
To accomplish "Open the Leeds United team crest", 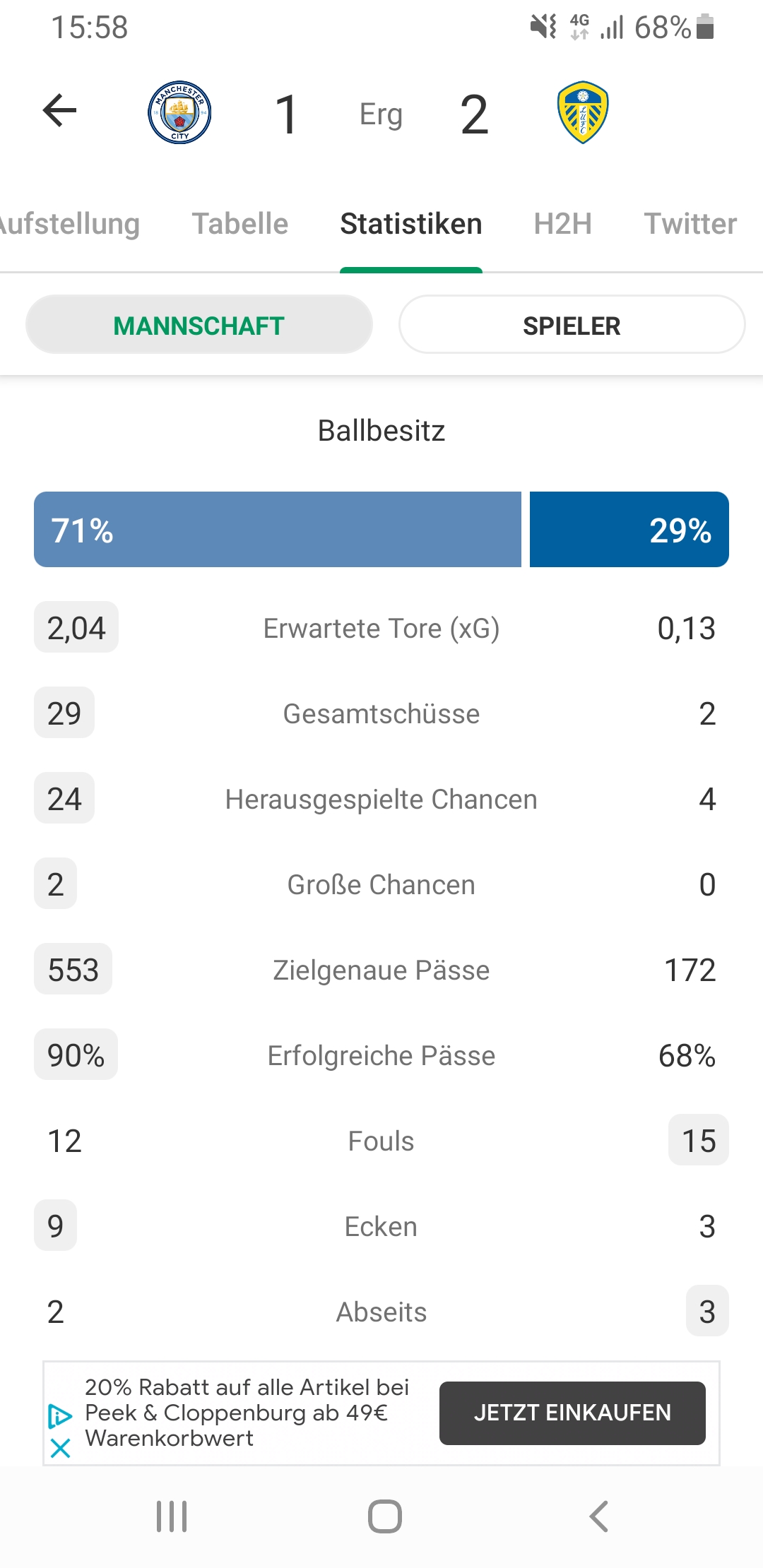I will pos(583,112).
